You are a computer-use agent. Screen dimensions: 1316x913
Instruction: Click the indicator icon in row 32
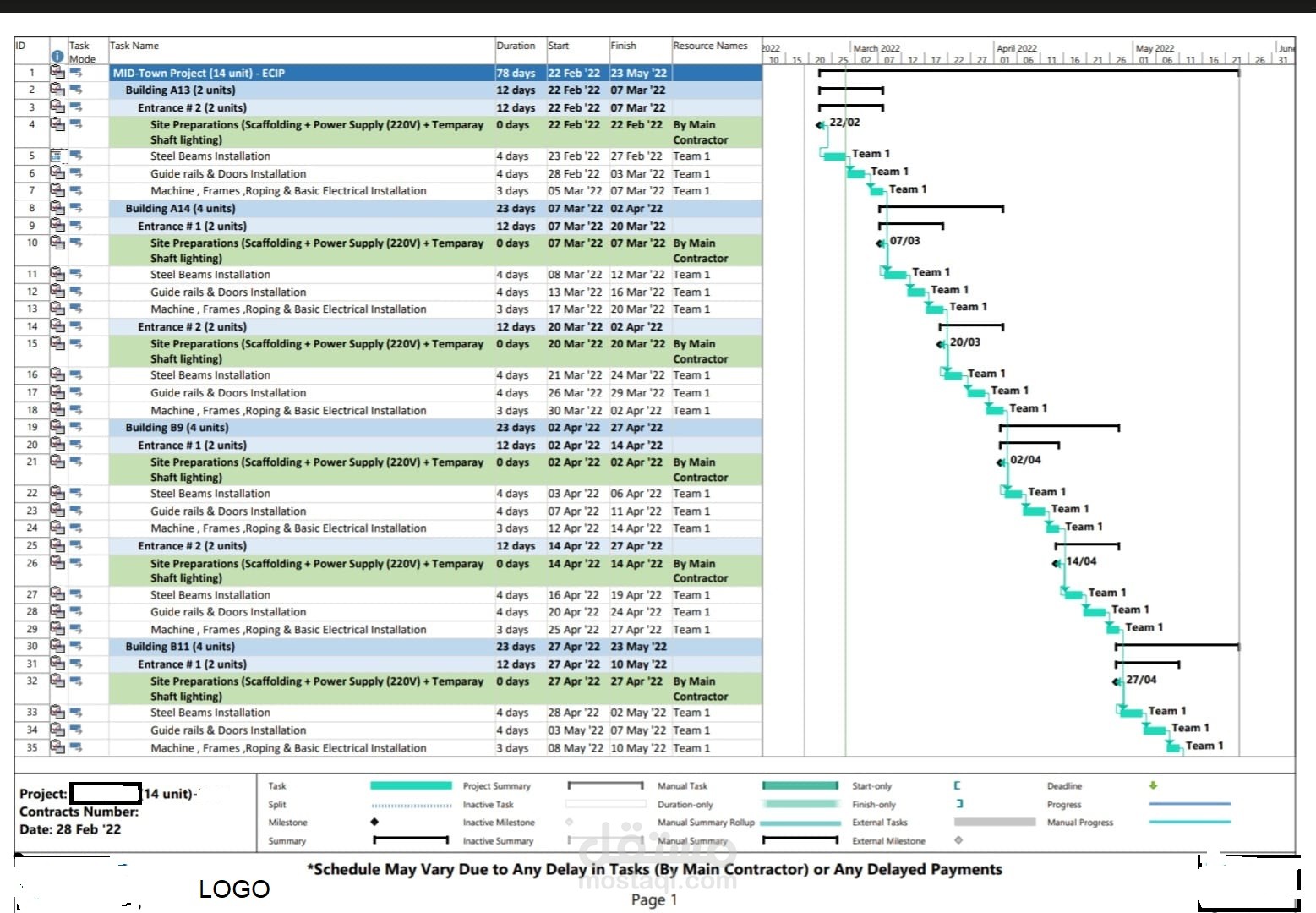tap(57, 681)
